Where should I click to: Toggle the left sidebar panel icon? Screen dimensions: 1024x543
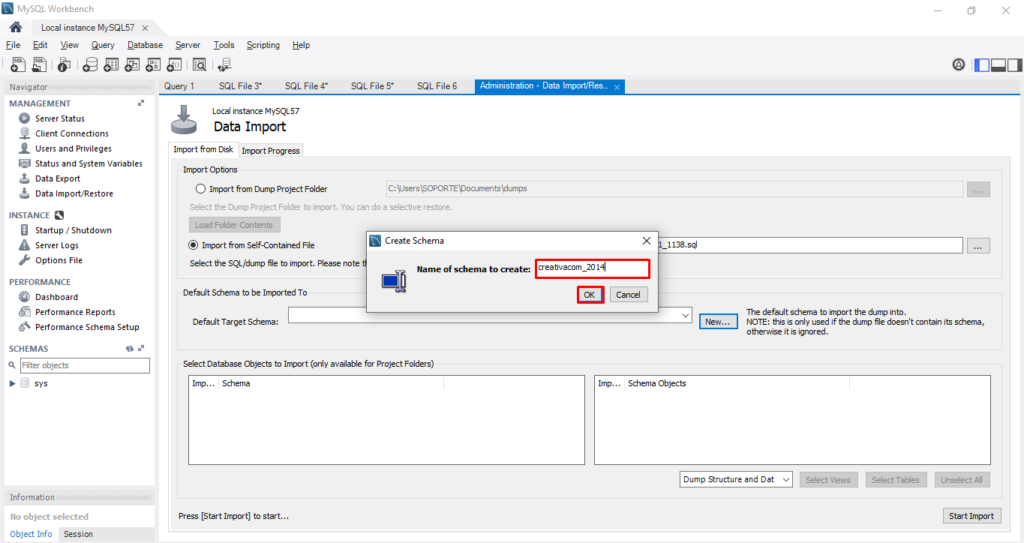point(982,65)
